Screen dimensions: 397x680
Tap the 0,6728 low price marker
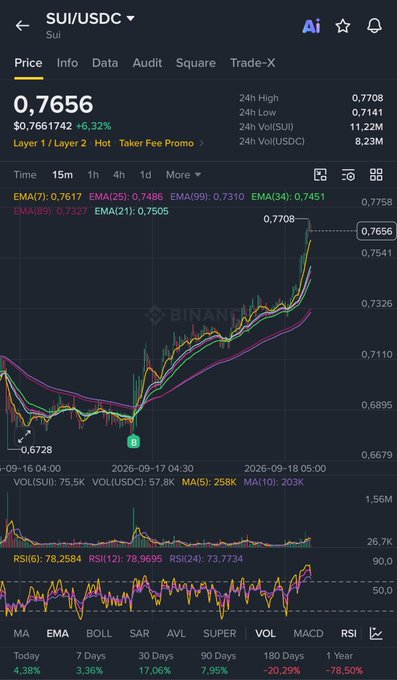36,450
